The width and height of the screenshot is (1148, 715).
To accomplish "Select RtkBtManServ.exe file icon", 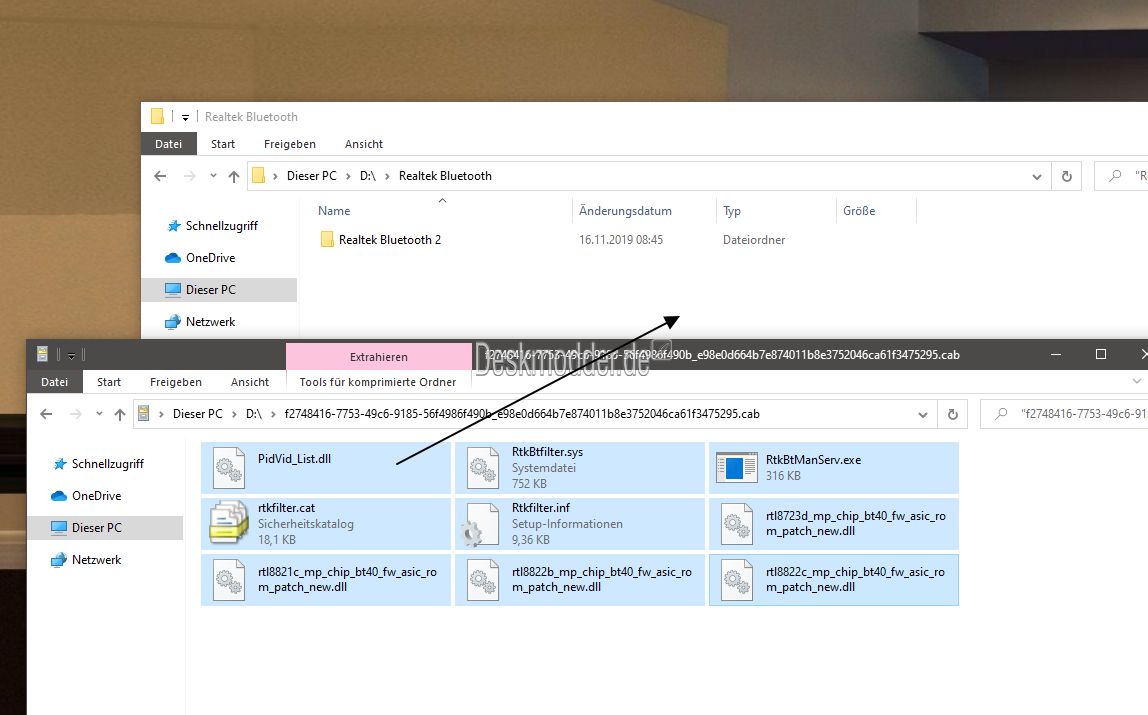I will [737, 468].
